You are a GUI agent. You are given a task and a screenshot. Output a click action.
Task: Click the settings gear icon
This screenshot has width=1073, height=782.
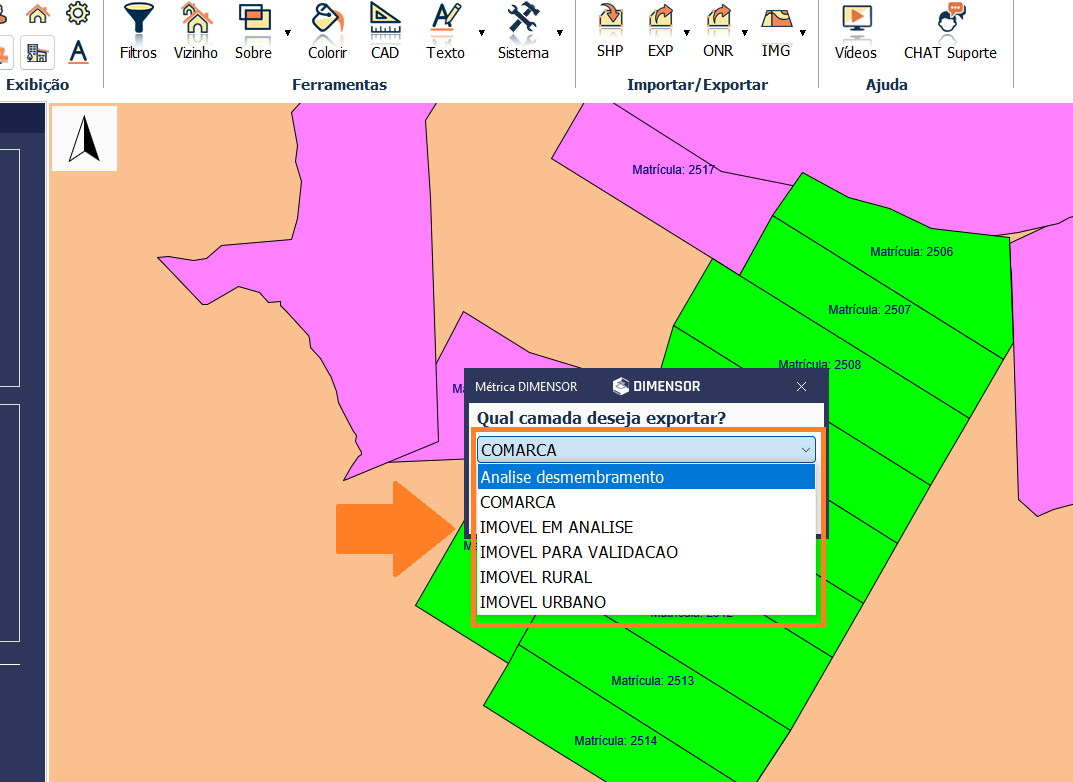pyautogui.click(x=77, y=14)
